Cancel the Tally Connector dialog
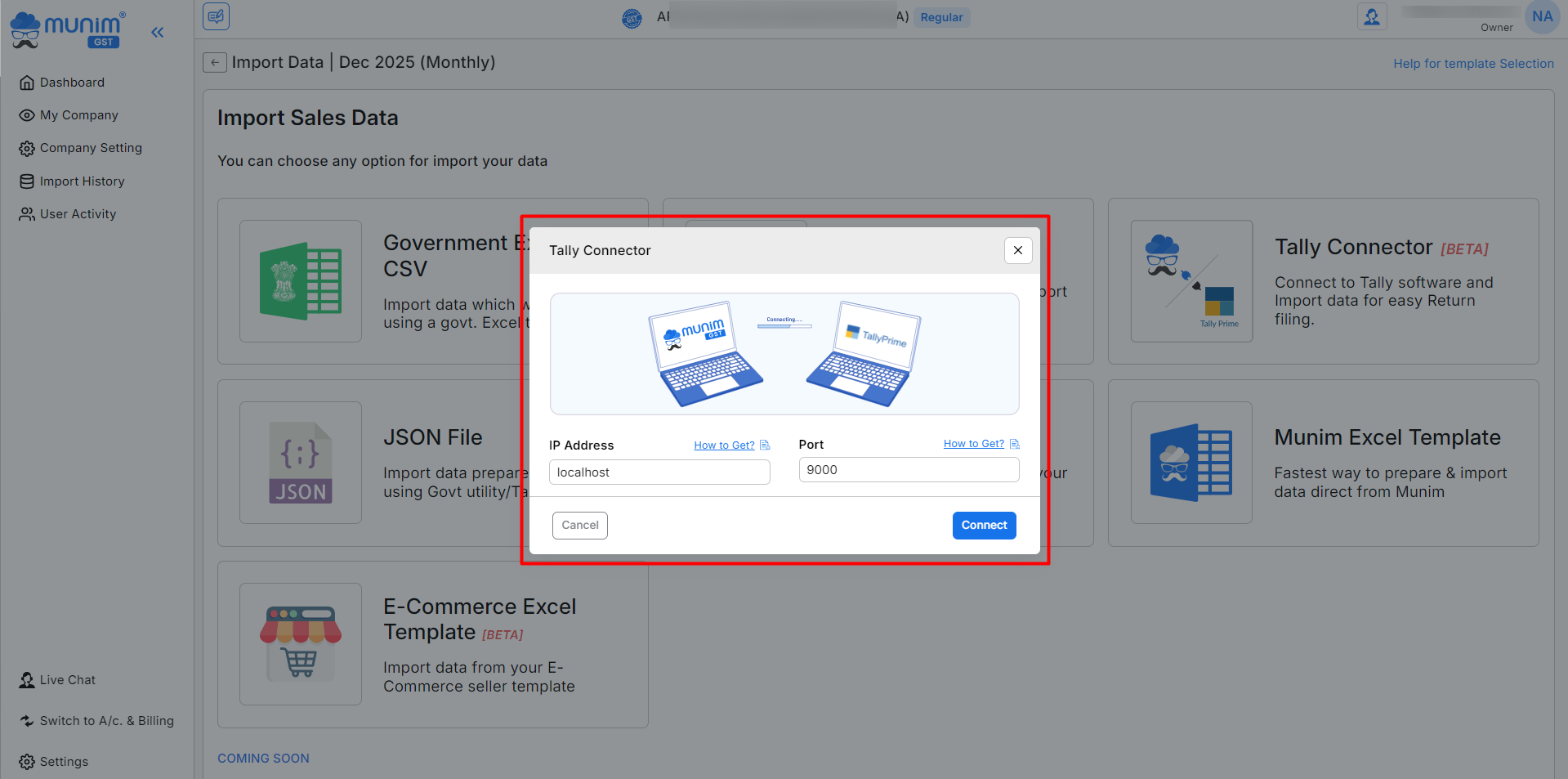The height and width of the screenshot is (779, 1568). point(579,526)
